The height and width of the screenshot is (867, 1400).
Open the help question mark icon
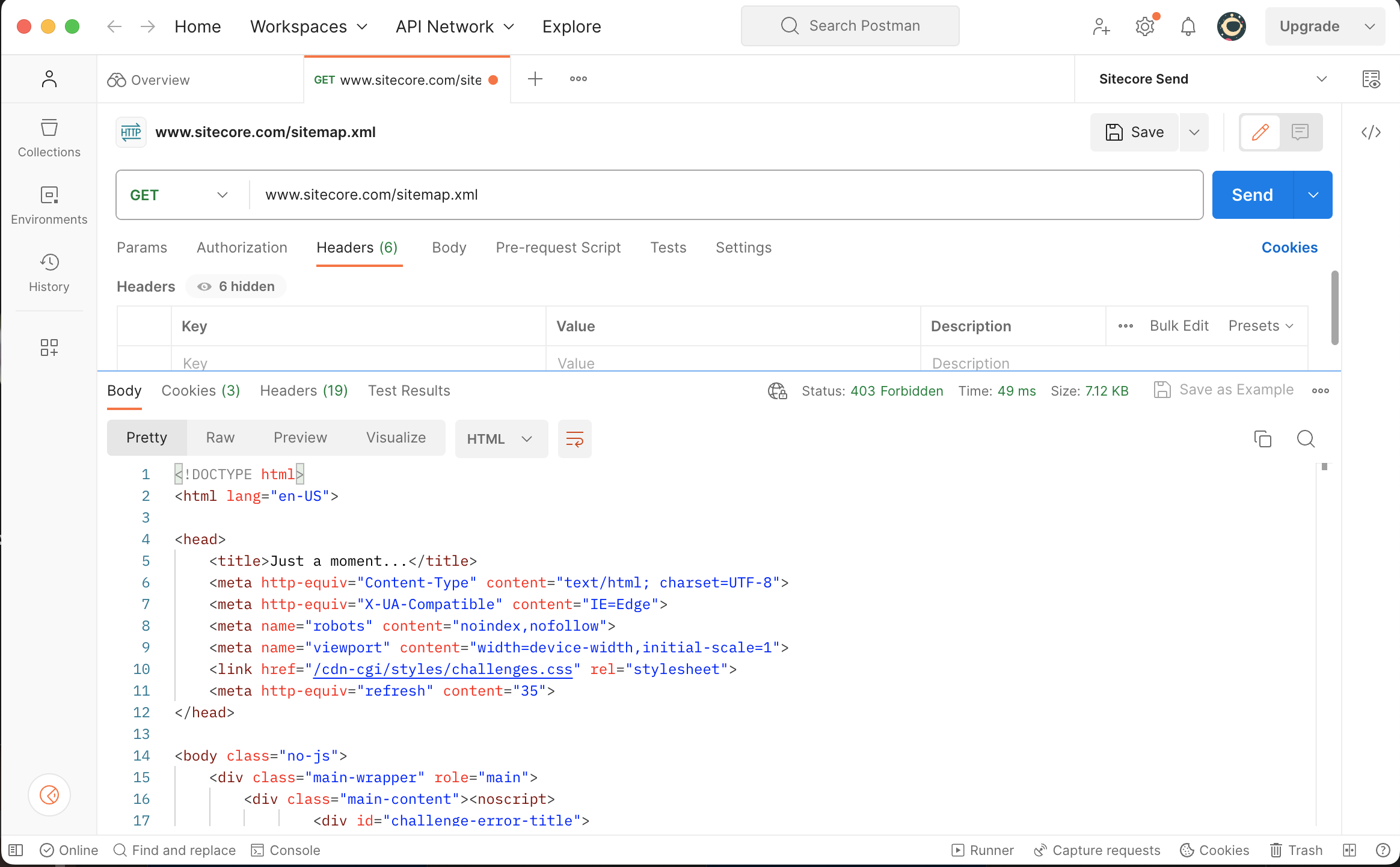pyautogui.click(x=1383, y=850)
